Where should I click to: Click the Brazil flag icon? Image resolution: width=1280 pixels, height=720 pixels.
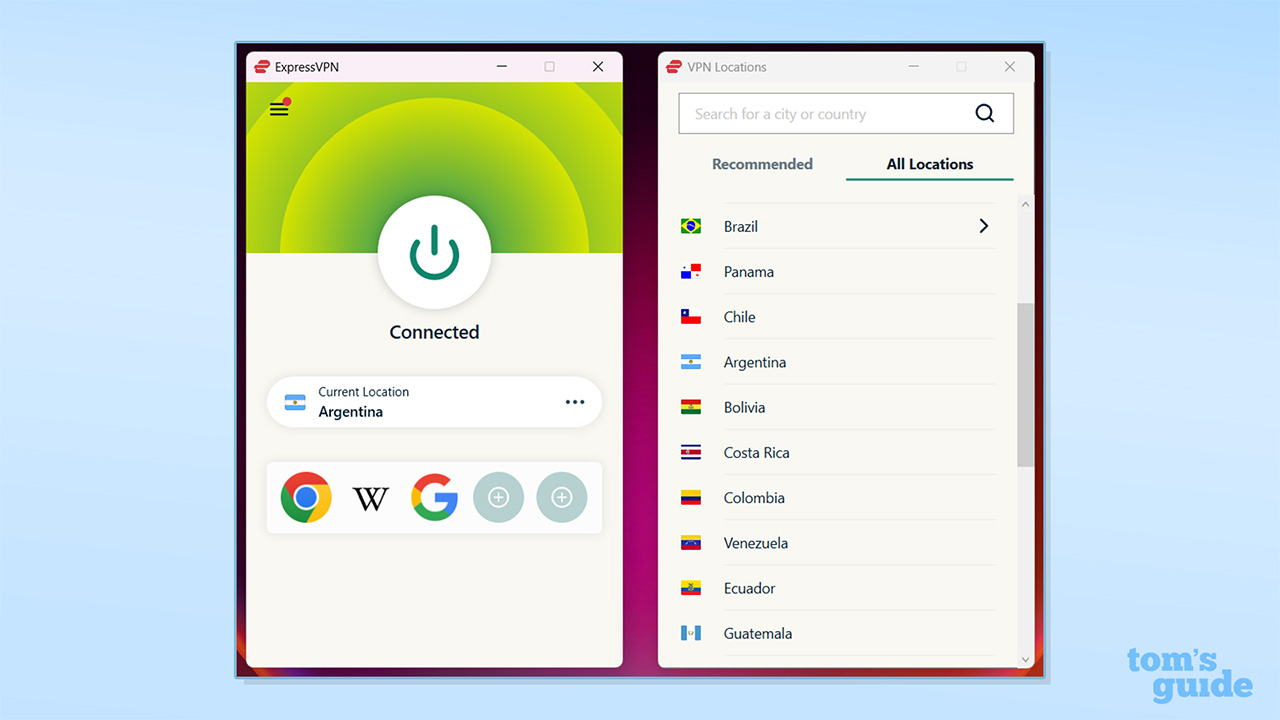[x=691, y=226]
